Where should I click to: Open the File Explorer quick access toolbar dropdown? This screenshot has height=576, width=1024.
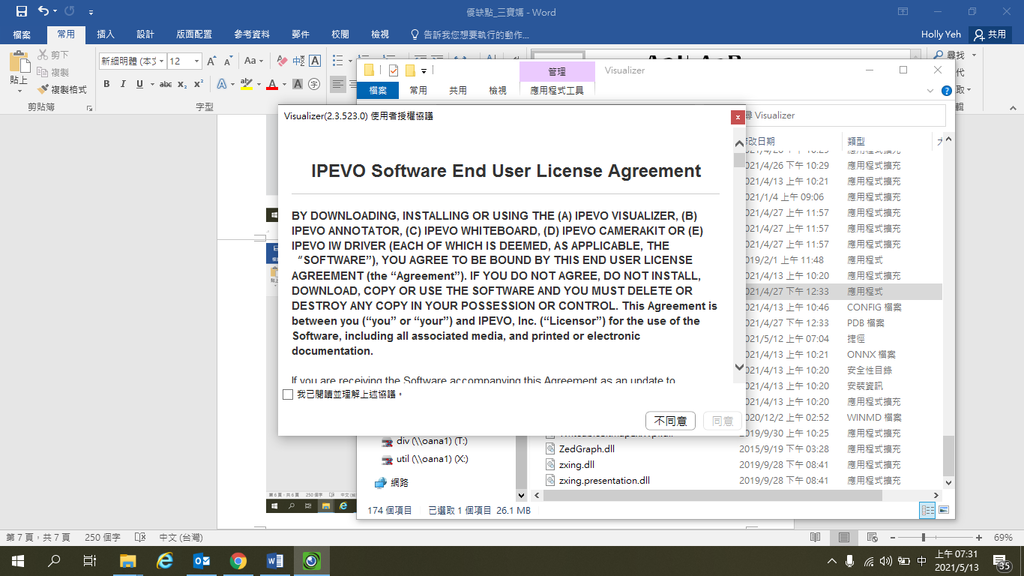pyautogui.click(x=424, y=71)
